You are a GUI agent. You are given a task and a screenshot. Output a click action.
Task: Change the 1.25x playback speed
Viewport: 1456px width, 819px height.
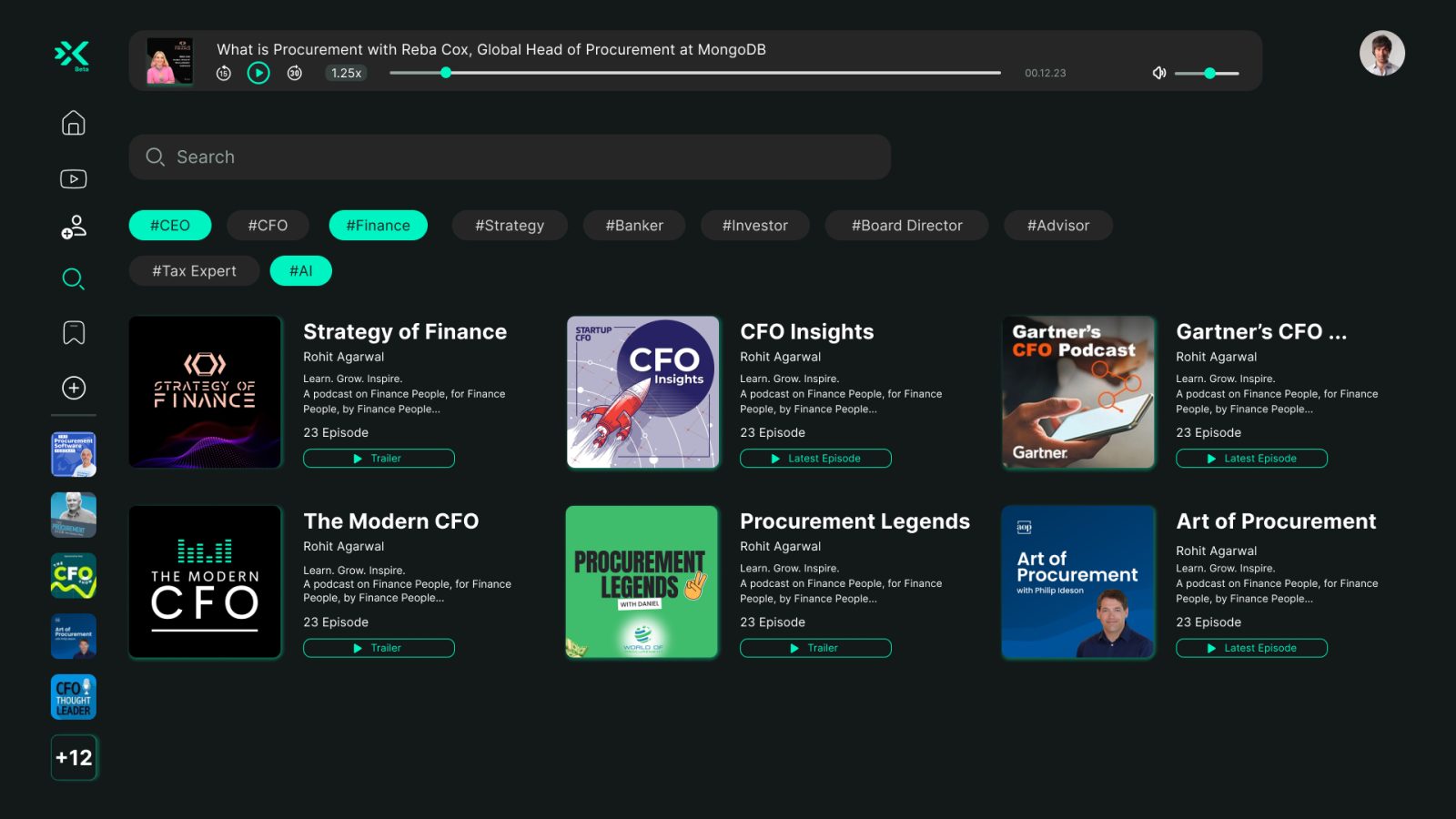point(346,73)
